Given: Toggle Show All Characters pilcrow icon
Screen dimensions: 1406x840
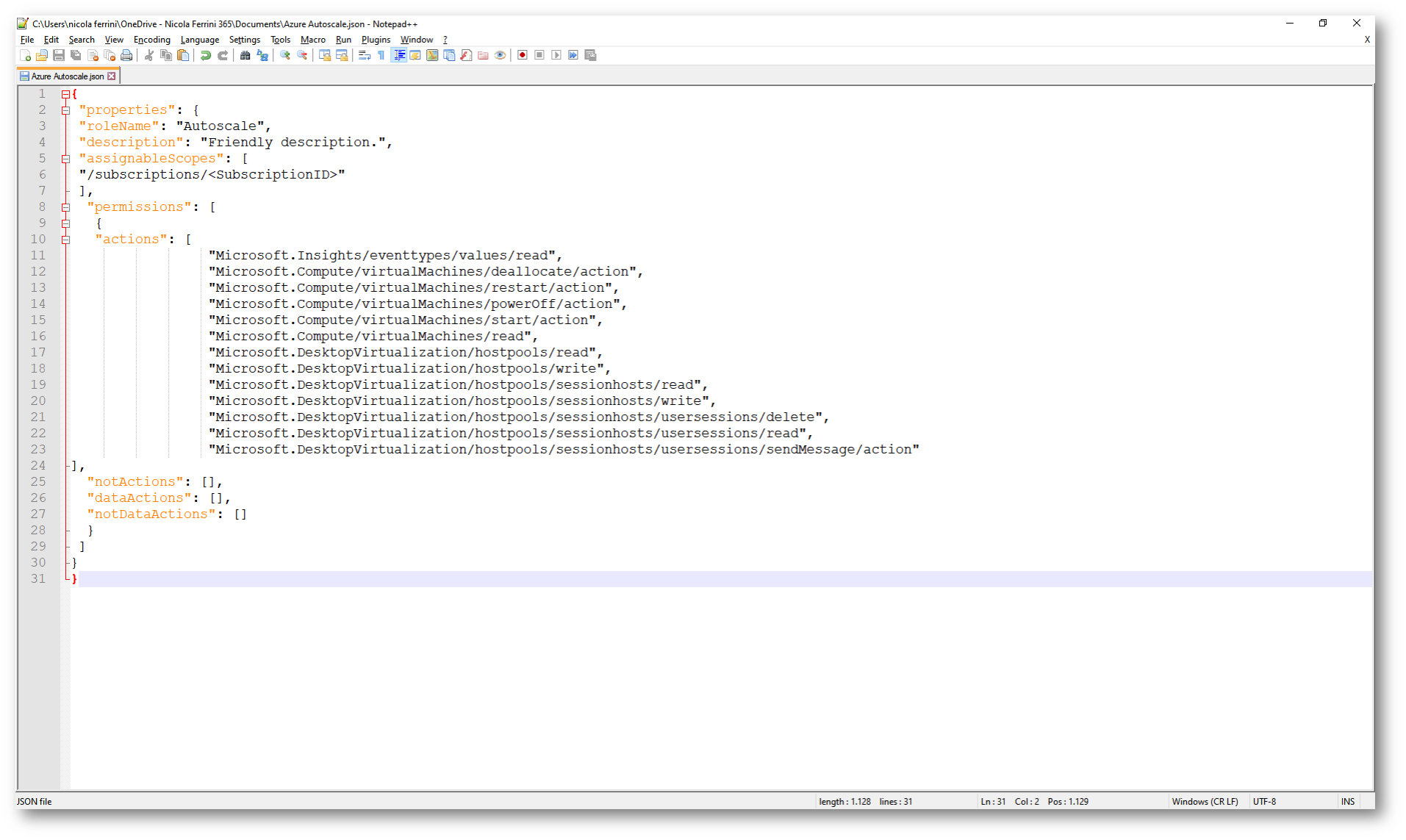Looking at the screenshot, I should [x=381, y=55].
